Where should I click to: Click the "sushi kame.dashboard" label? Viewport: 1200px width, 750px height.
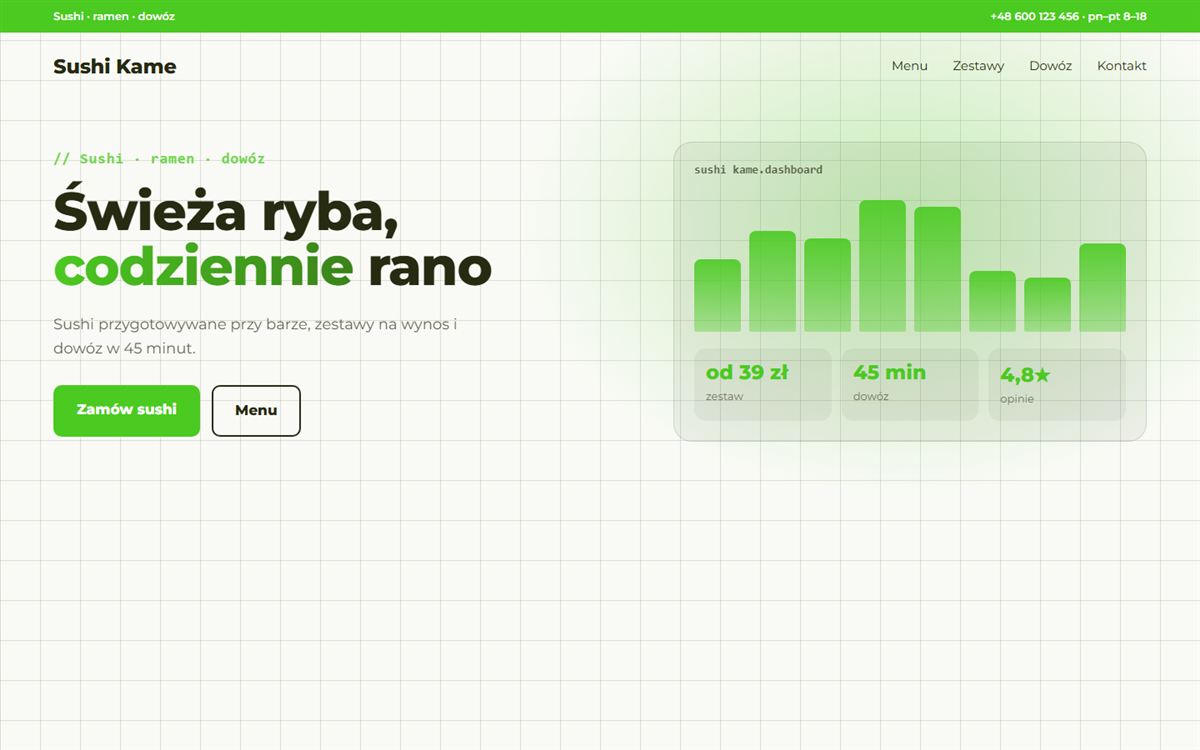[x=759, y=170]
